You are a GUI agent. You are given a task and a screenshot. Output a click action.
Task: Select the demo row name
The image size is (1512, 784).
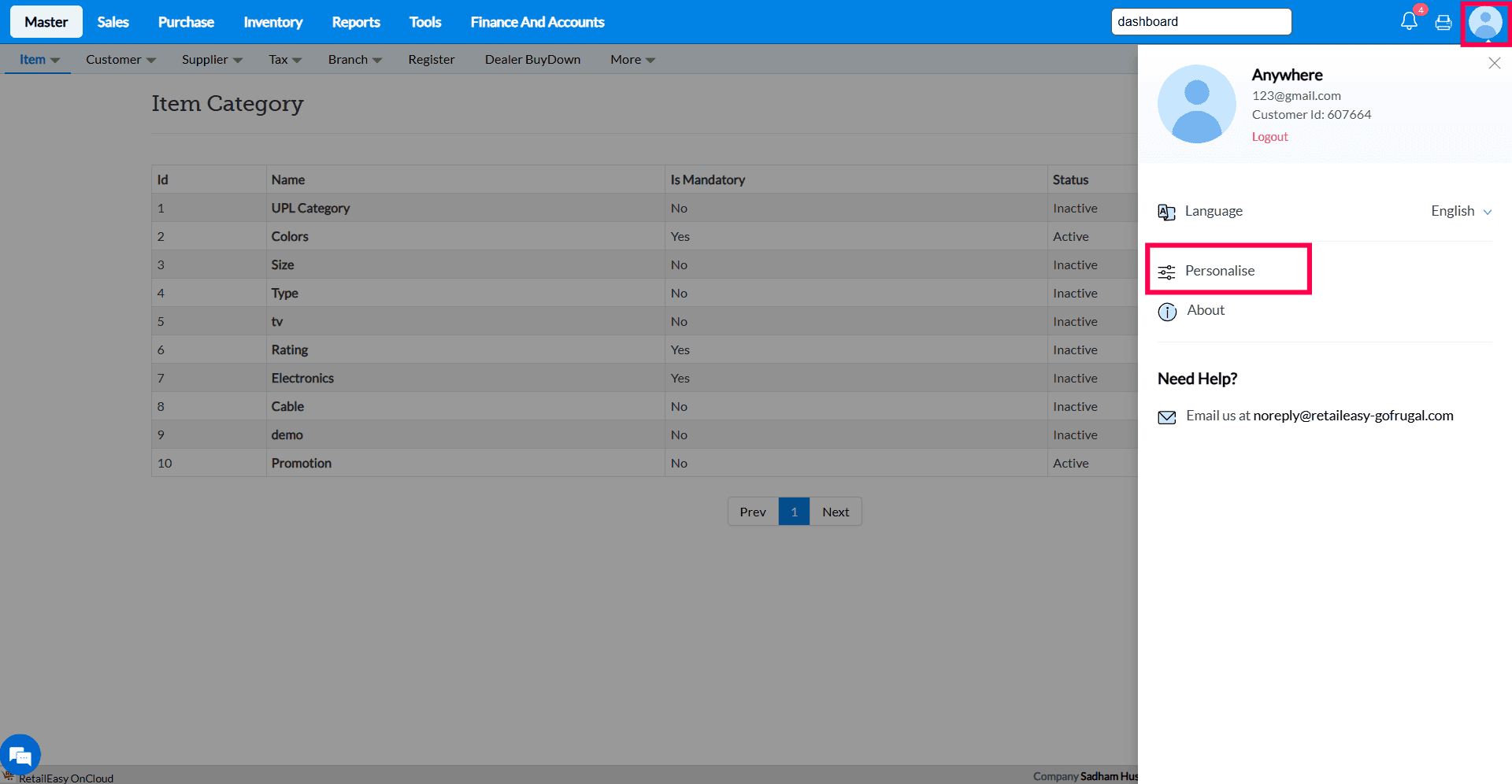tap(287, 435)
